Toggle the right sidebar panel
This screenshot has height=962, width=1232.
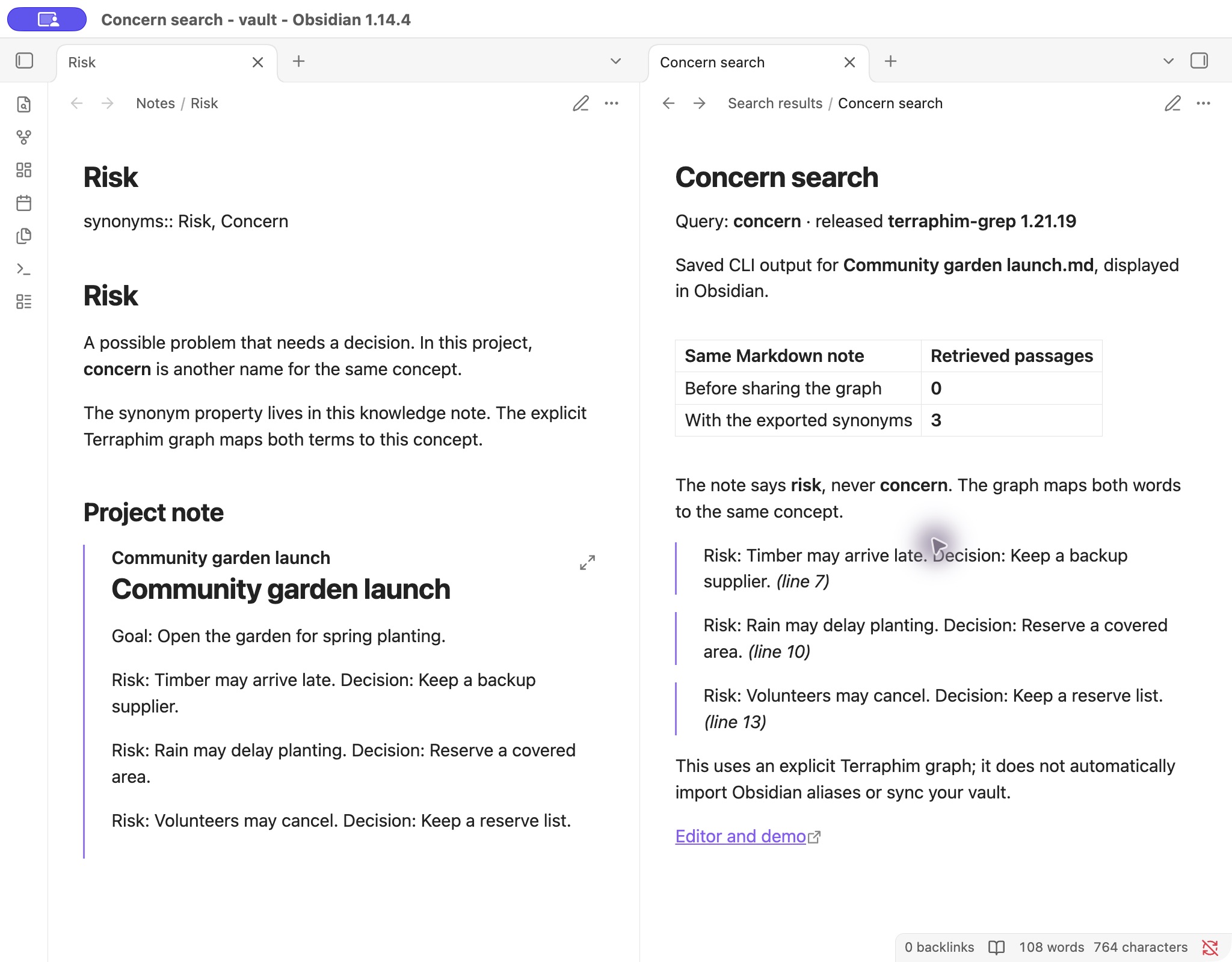[1199, 61]
